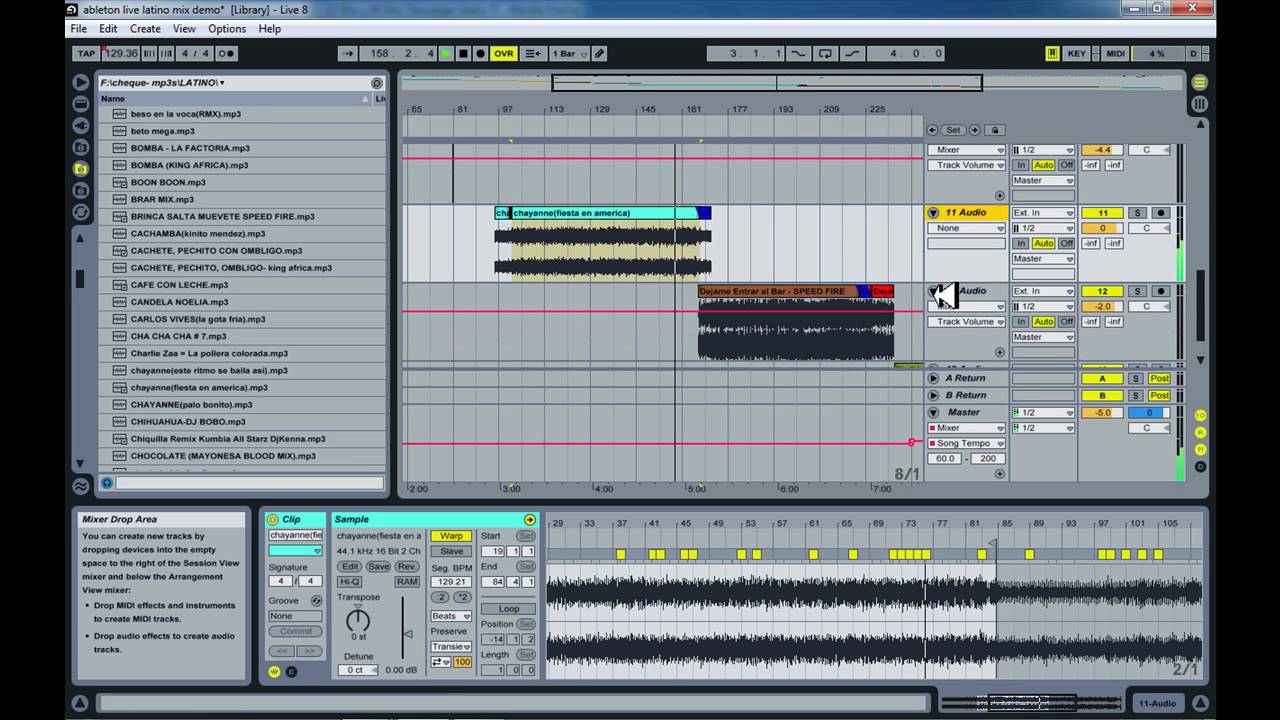Adjust the Master volume -5.0 slider

(x=1102, y=412)
